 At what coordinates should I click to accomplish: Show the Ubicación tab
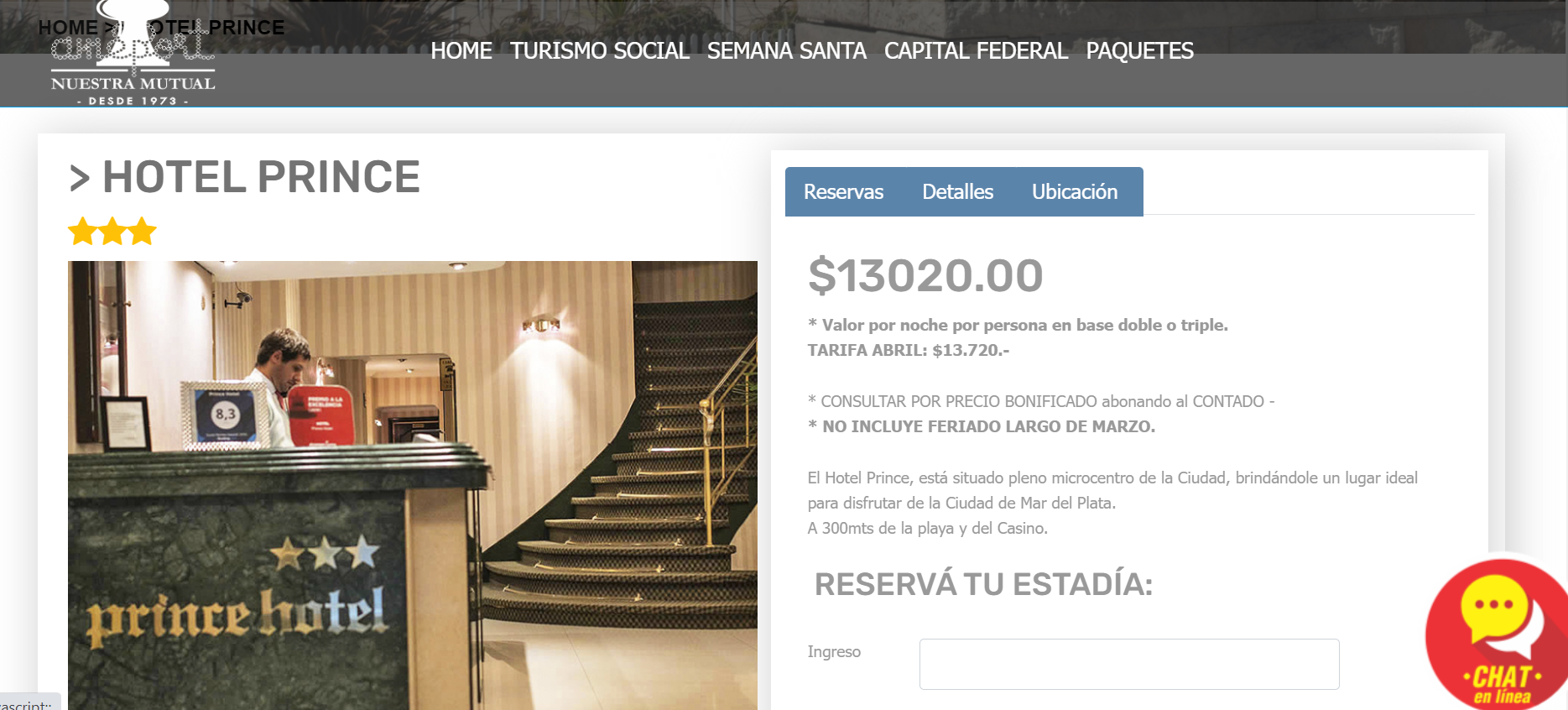(1075, 192)
